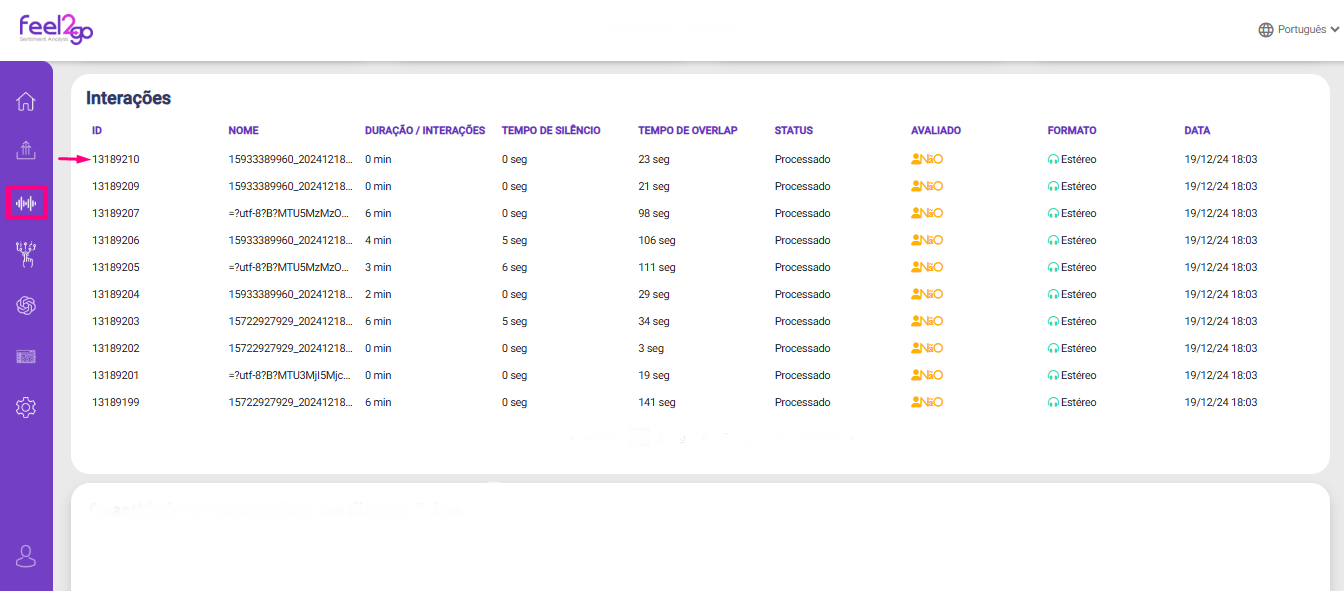Click the Interações panel heading
The height and width of the screenshot is (591, 1344).
coord(128,98)
